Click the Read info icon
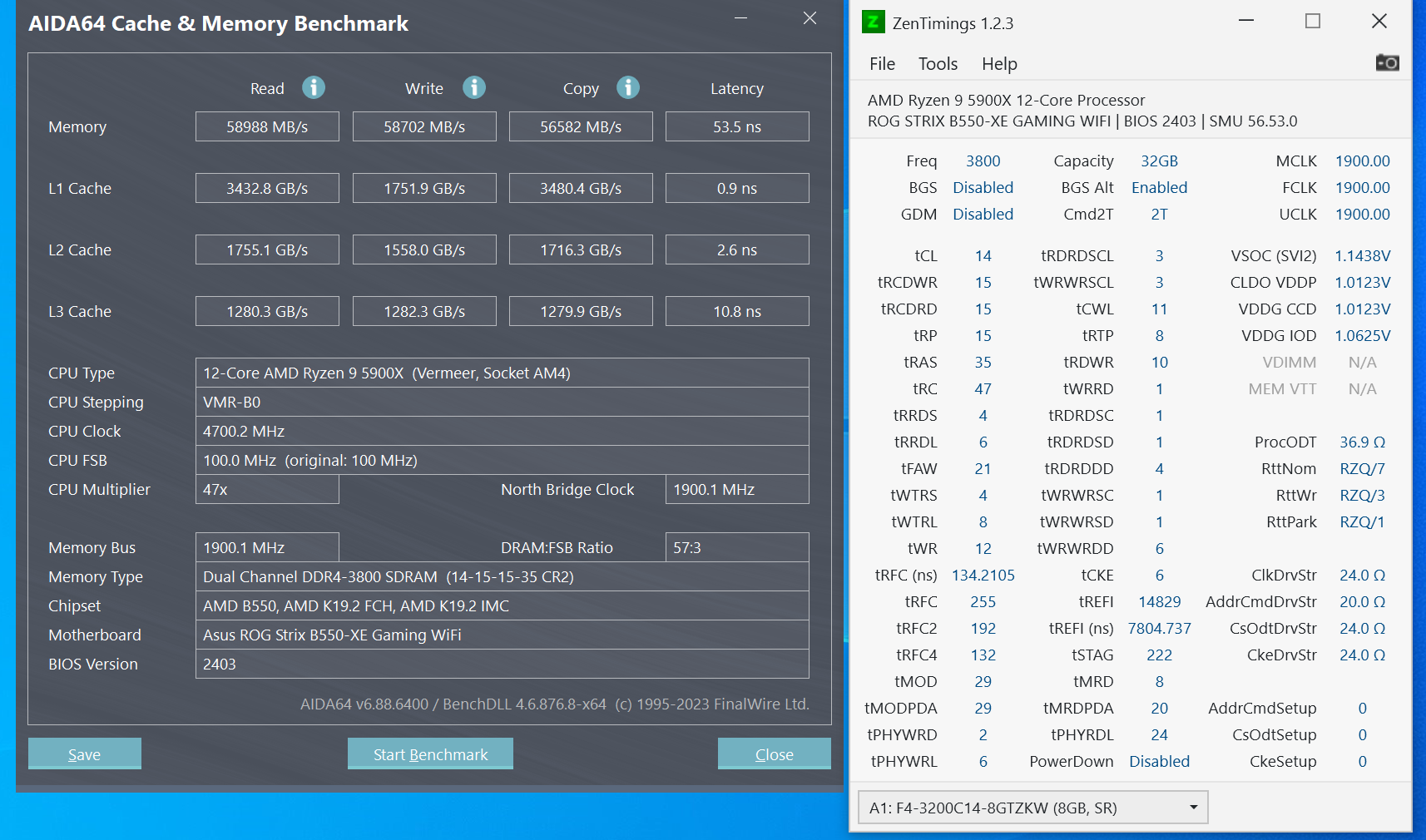The height and width of the screenshot is (840, 1426). click(x=314, y=87)
